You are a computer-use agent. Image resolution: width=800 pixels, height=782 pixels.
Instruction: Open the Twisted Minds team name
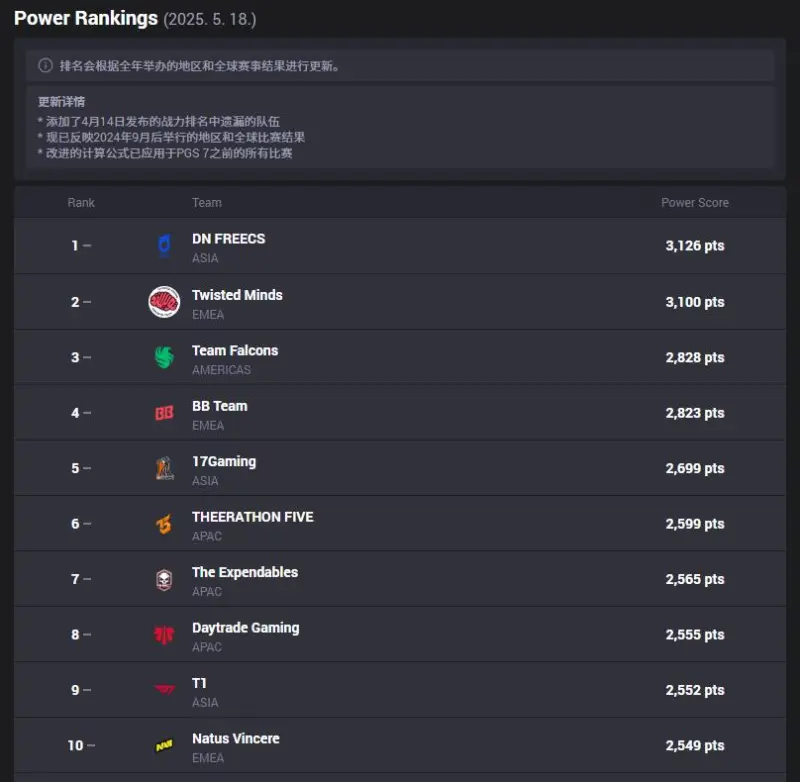click(x=237, y=295)
